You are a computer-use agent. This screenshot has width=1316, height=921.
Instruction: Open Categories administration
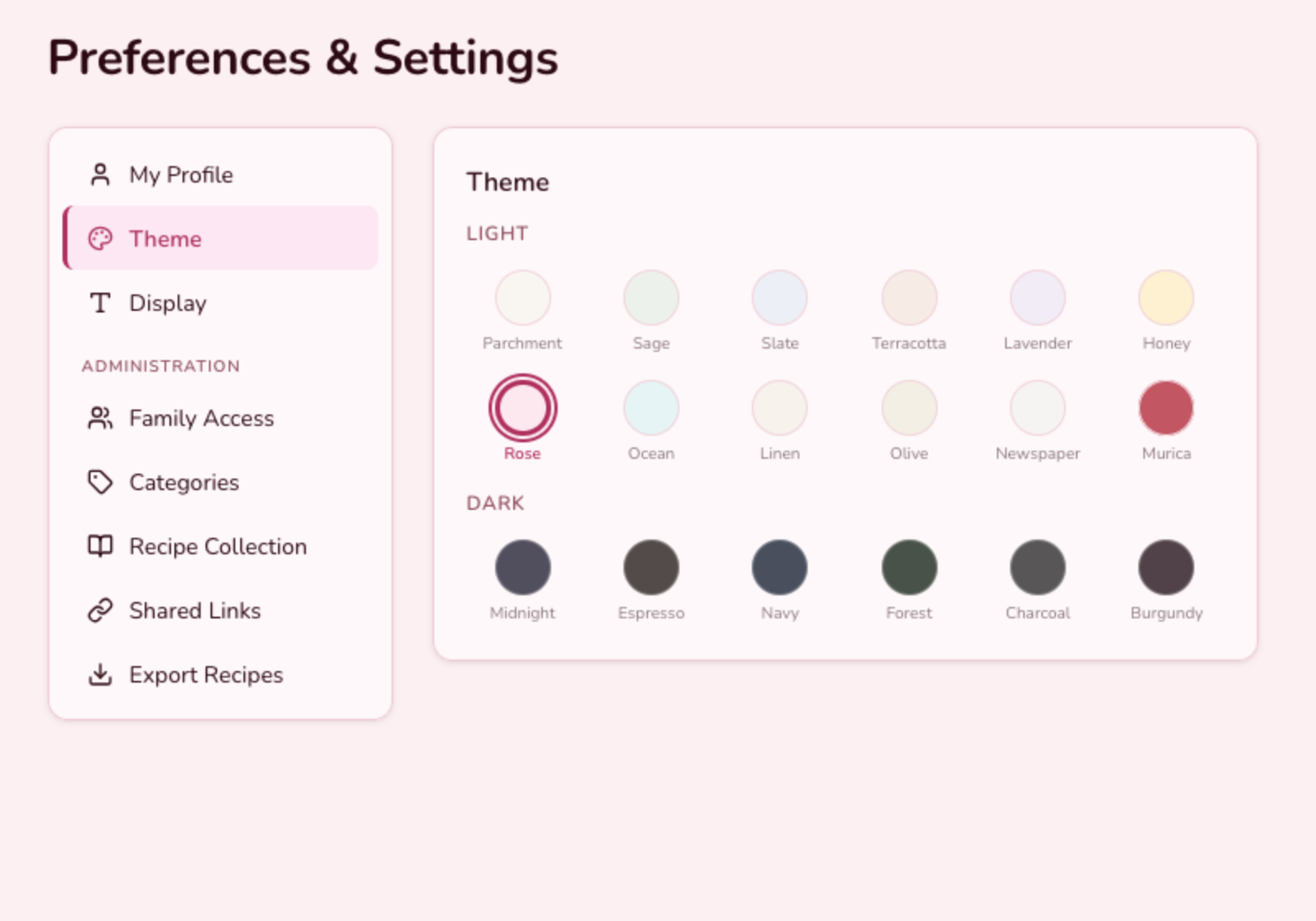220,482
